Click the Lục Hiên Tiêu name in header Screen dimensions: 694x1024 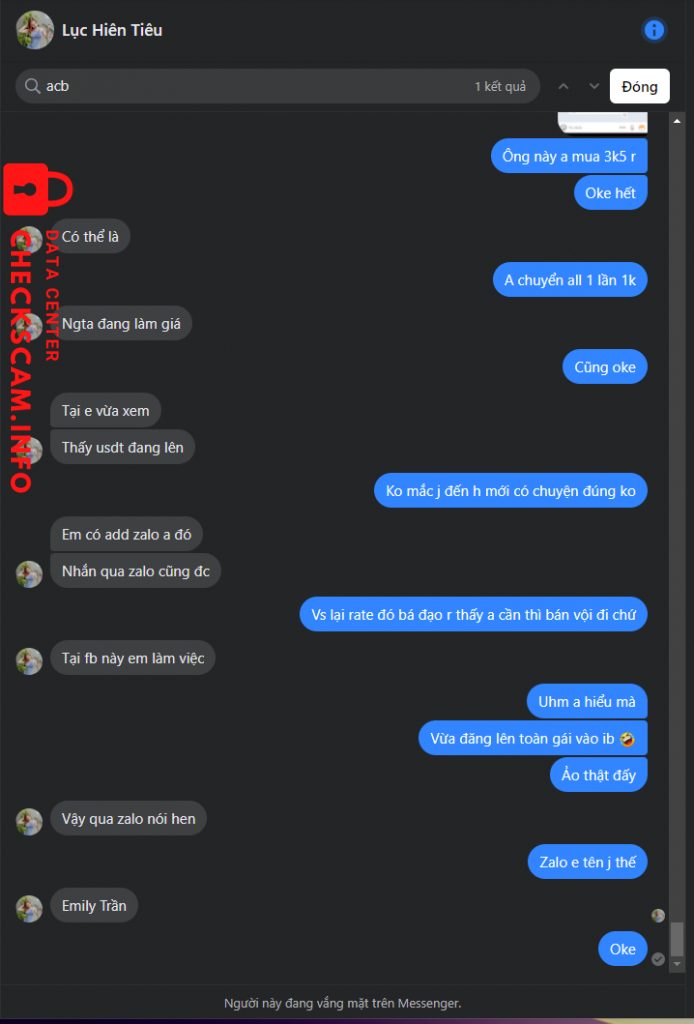point(112,30)
